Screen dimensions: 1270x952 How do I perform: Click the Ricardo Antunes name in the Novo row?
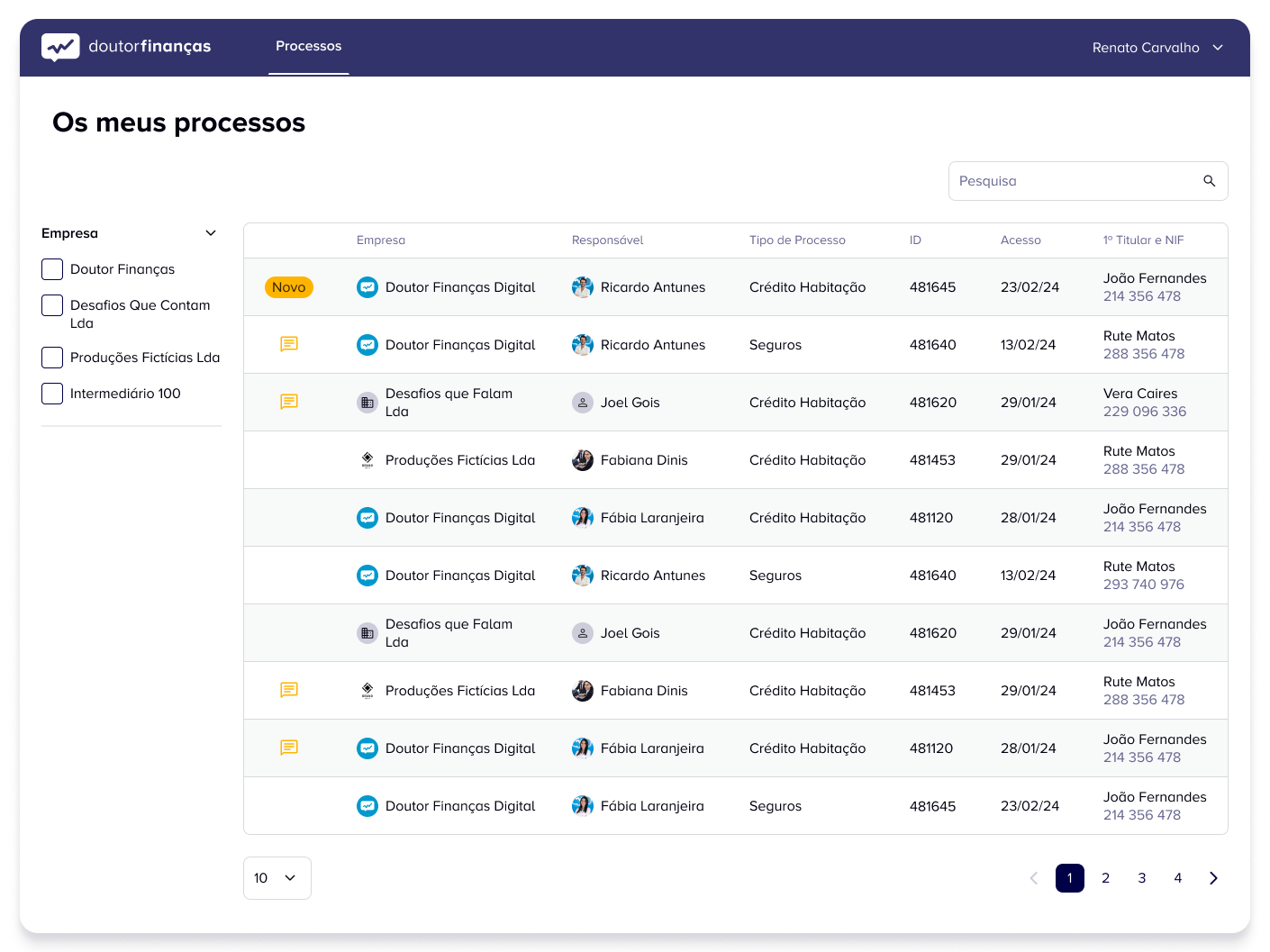pyautogui.click(x=653, y=287)
